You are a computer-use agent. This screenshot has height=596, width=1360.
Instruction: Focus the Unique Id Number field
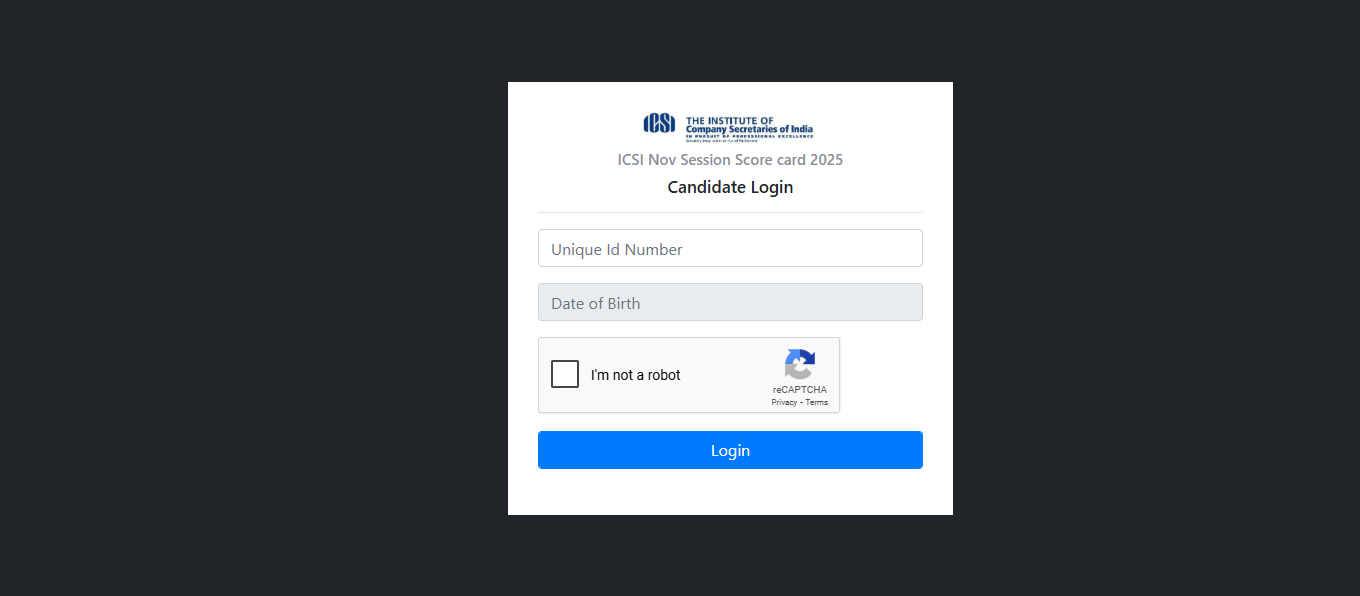pyautogui.click(x=730, y=248)
